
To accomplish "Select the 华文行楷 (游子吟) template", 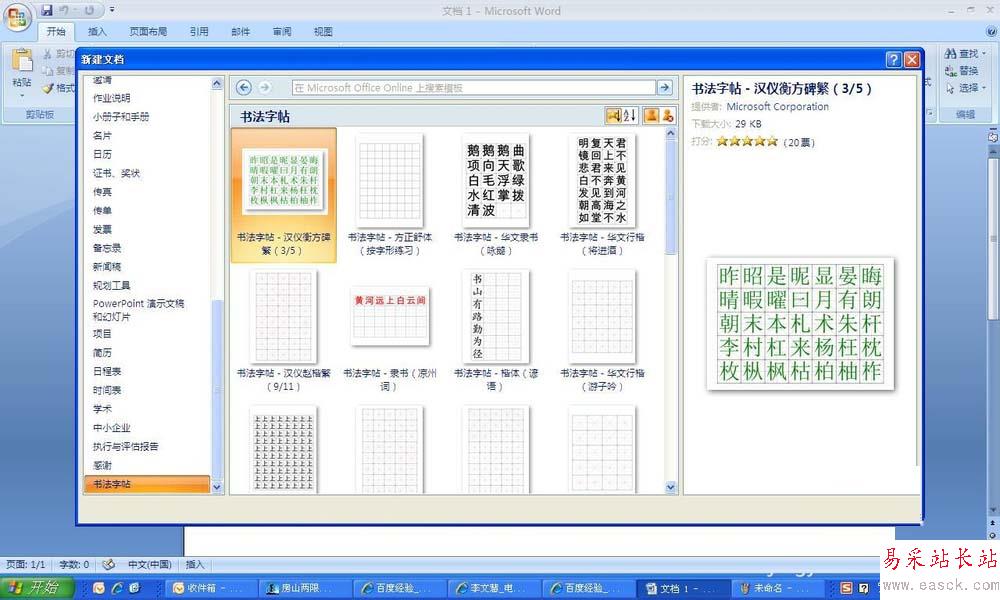I will click(602, 331).
